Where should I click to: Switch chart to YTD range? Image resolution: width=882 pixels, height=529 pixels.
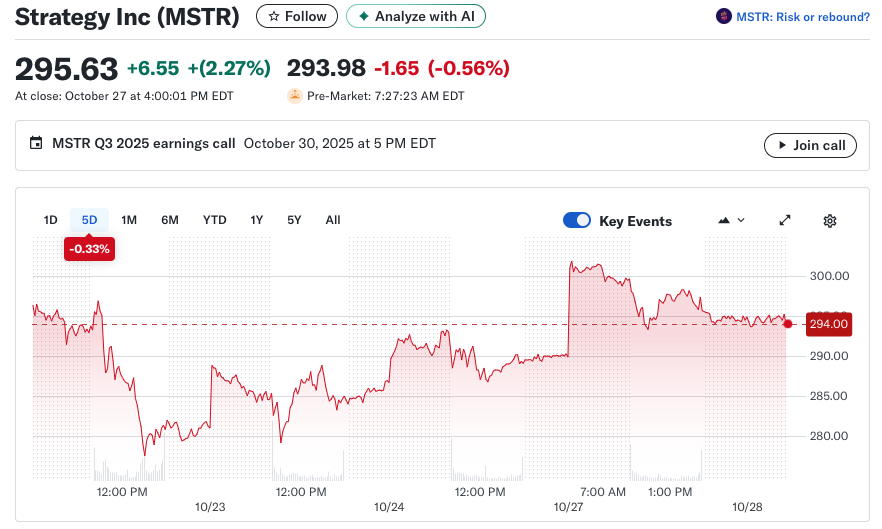(214, 220)
